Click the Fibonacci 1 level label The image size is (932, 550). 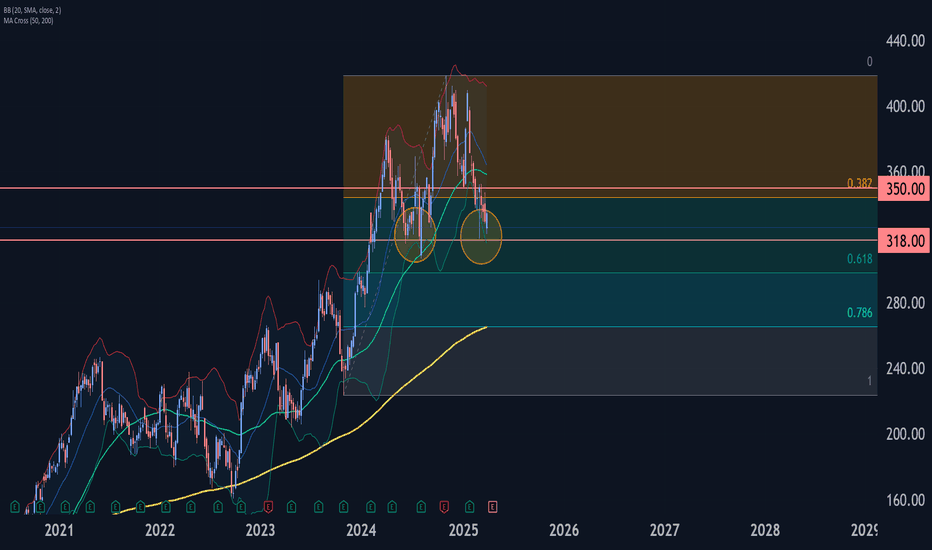tap(870, 381)
